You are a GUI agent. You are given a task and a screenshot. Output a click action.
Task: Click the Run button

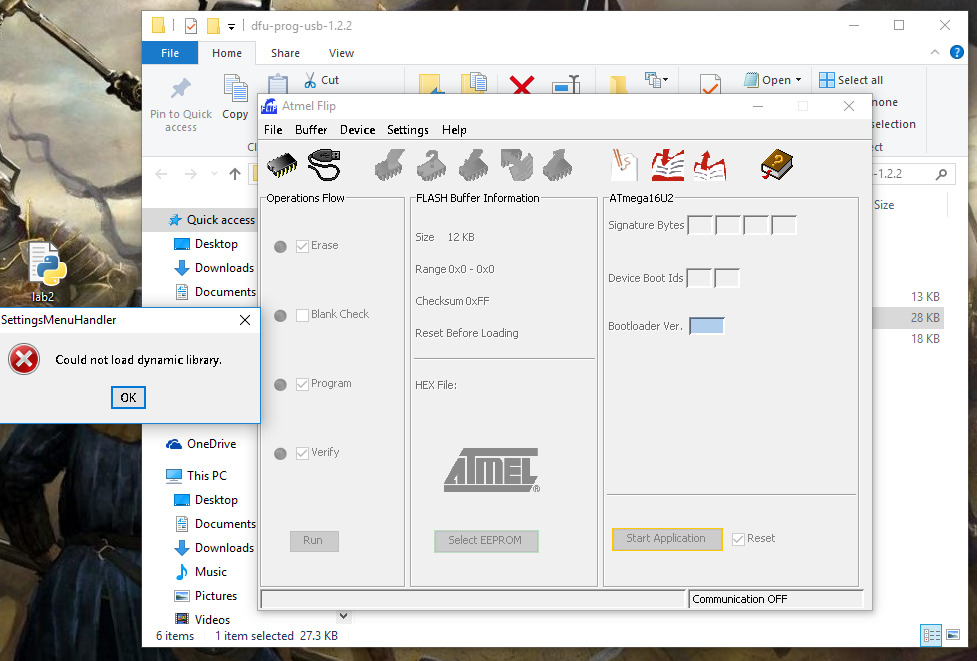pos(314,541)
